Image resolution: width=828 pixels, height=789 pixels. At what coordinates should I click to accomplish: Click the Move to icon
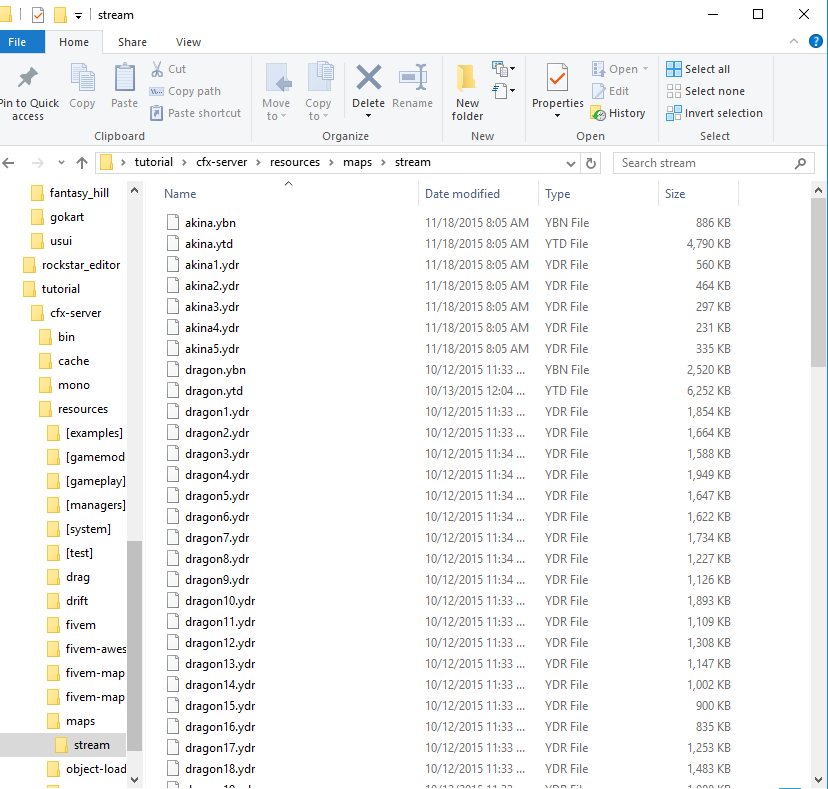point(277,79)
